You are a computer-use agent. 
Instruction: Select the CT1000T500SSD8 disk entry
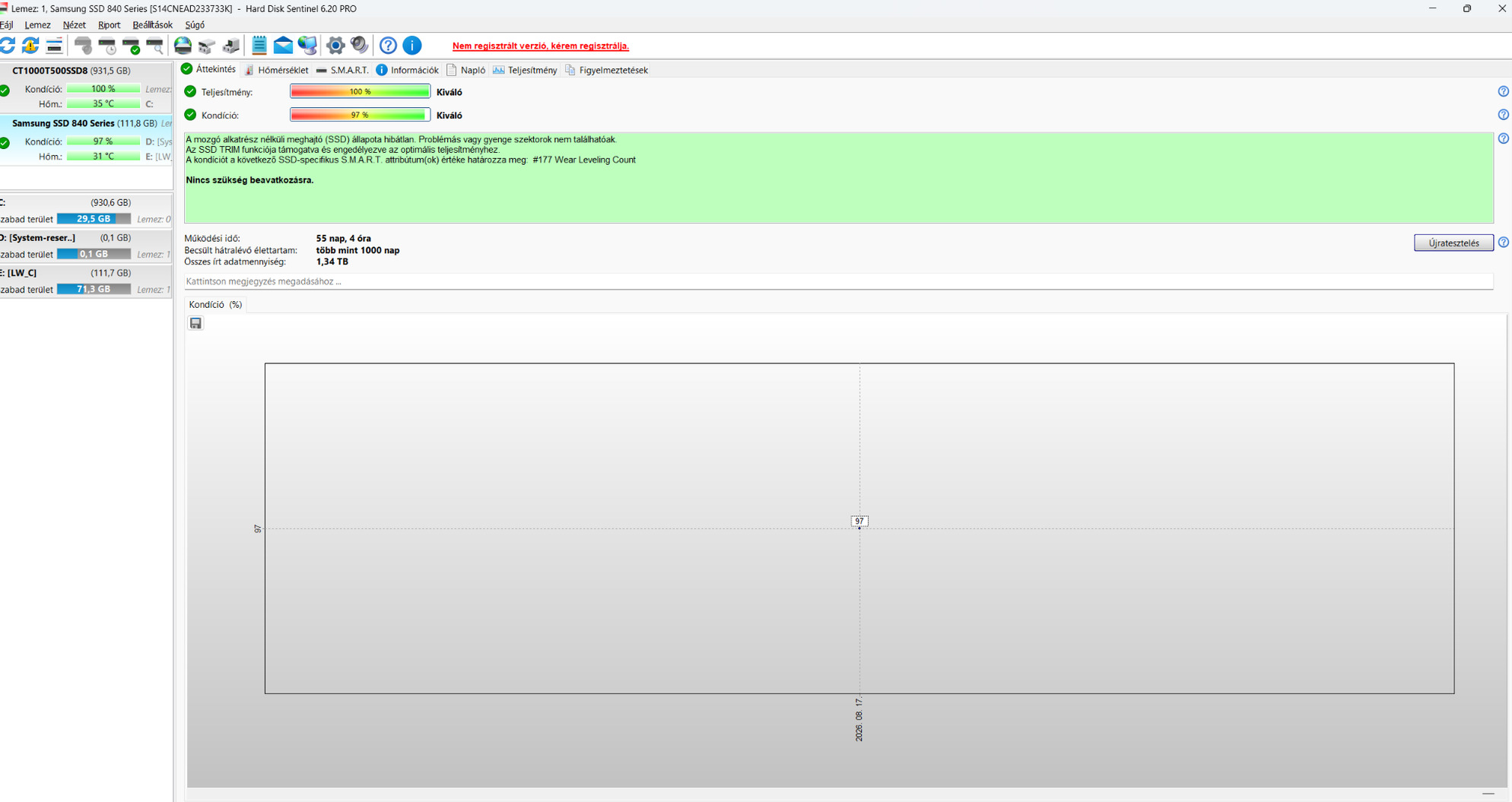pyautogui.click(x=71, y=71)
